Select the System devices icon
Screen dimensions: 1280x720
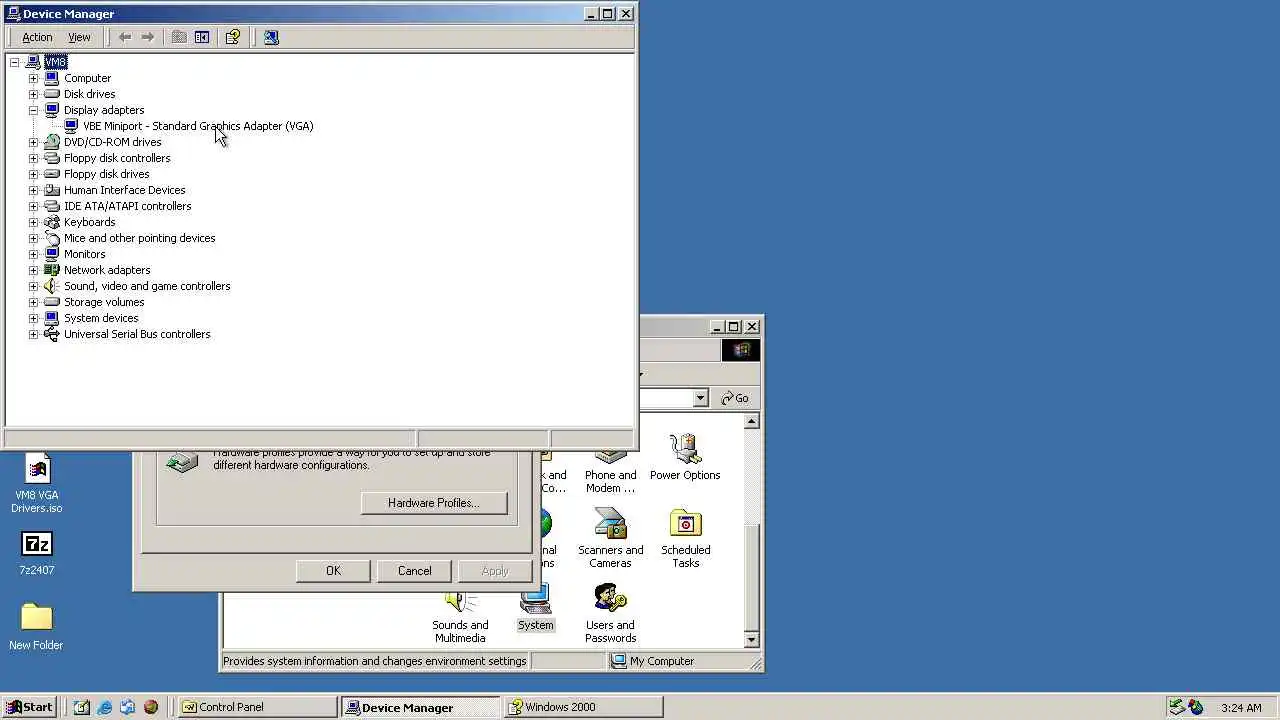pos(52,318)
